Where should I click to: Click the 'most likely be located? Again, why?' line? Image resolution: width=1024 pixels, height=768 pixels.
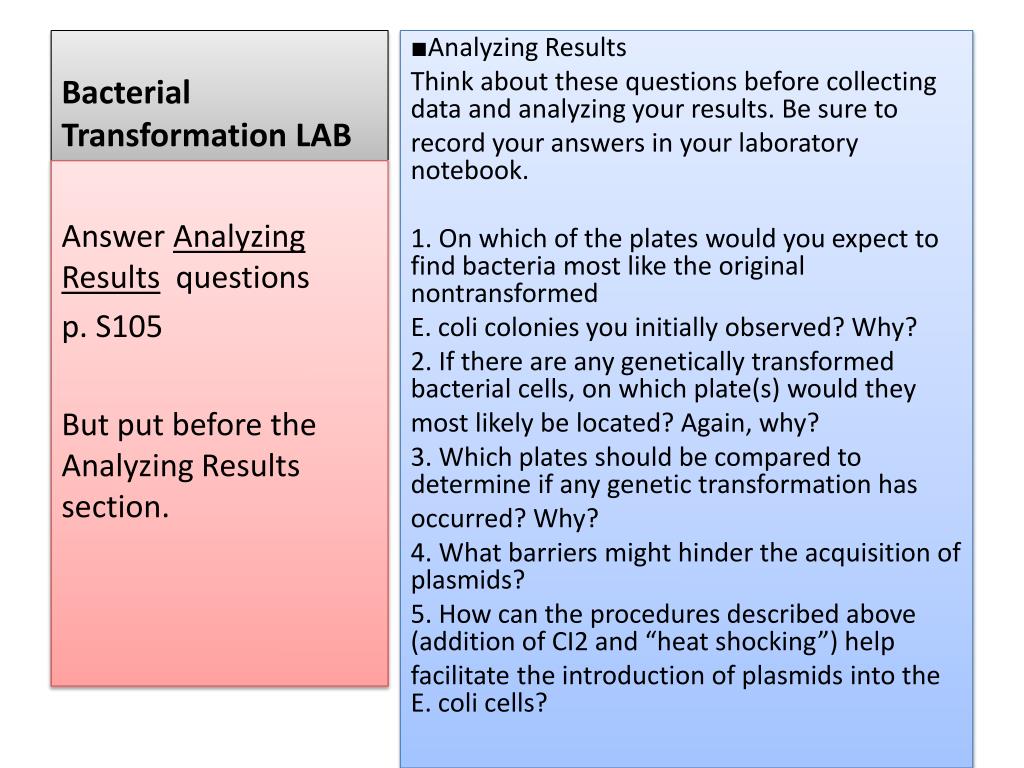(615, 423)
